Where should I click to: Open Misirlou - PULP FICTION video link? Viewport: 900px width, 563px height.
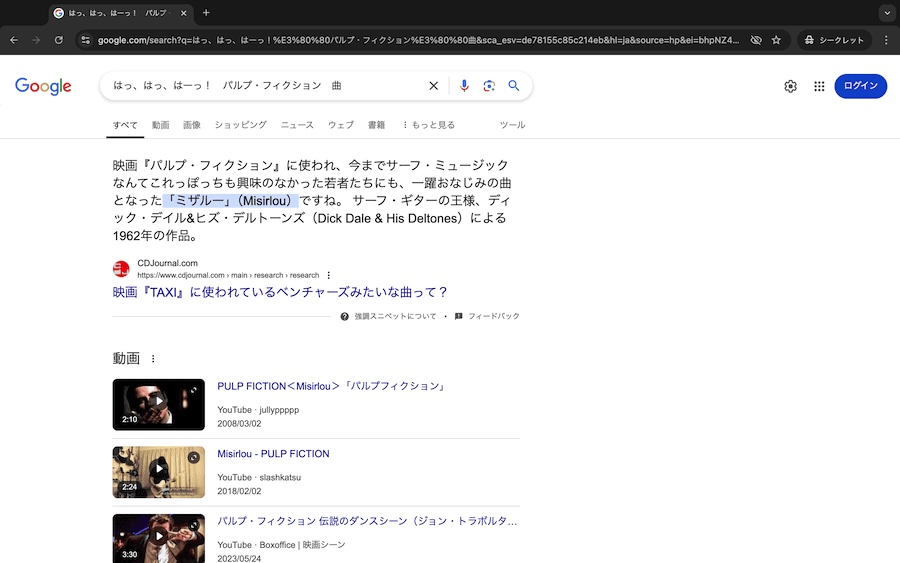(273, 454)
